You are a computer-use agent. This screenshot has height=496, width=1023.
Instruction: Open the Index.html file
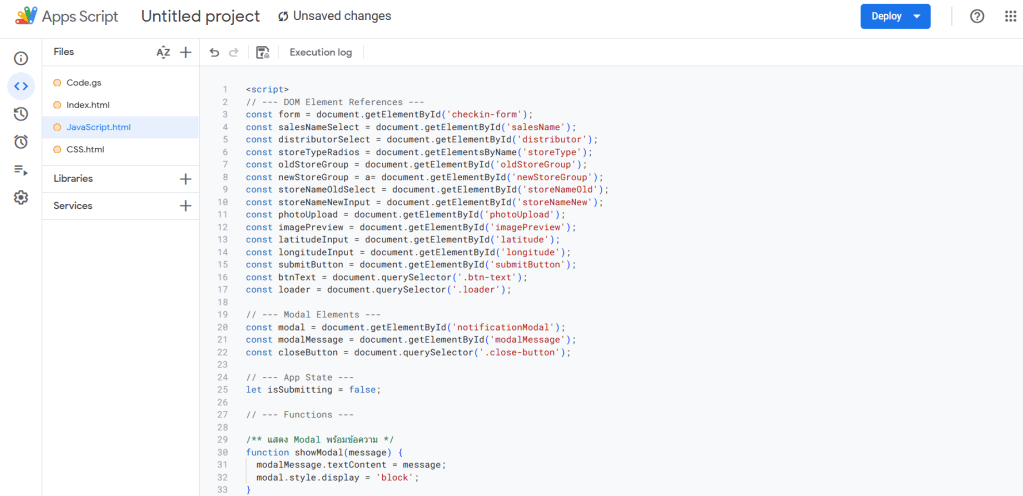coord(87,105)
